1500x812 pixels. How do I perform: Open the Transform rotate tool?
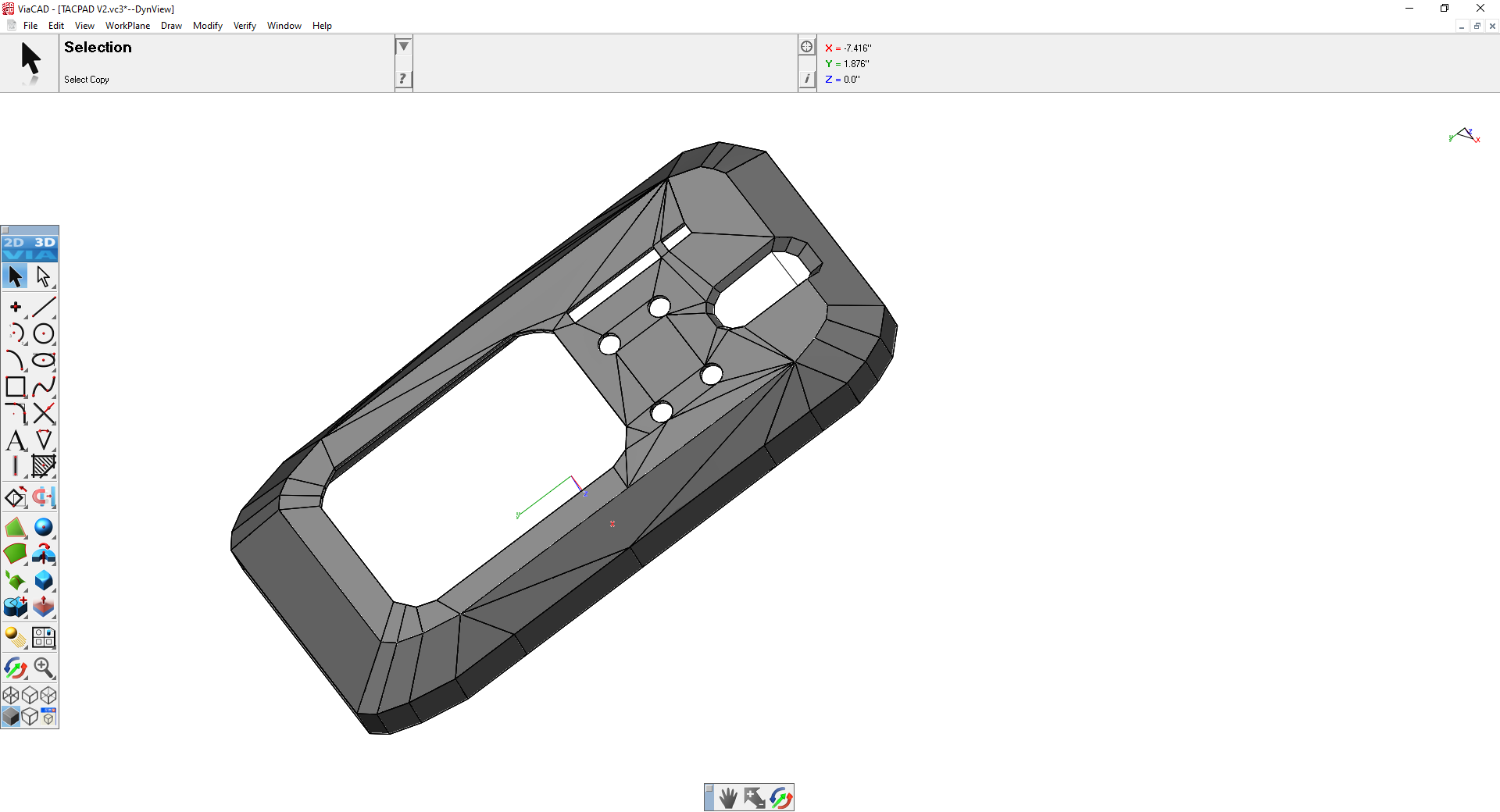point(16,497)
